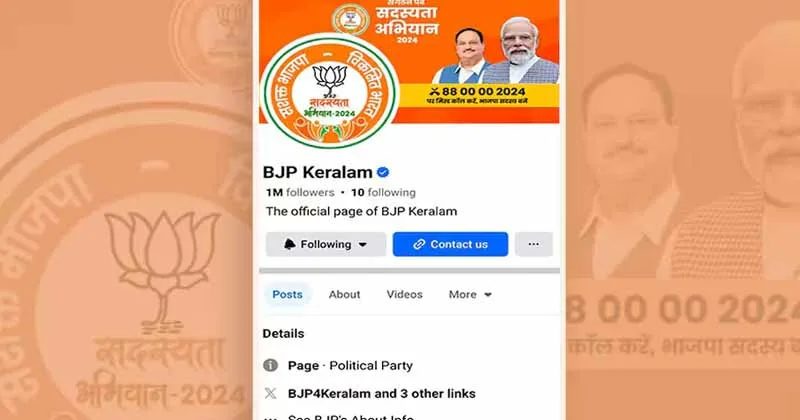This screenshot has width=800, height=420.
Task: Click the Page · Political Party detail
Action: tap(350, 365)
